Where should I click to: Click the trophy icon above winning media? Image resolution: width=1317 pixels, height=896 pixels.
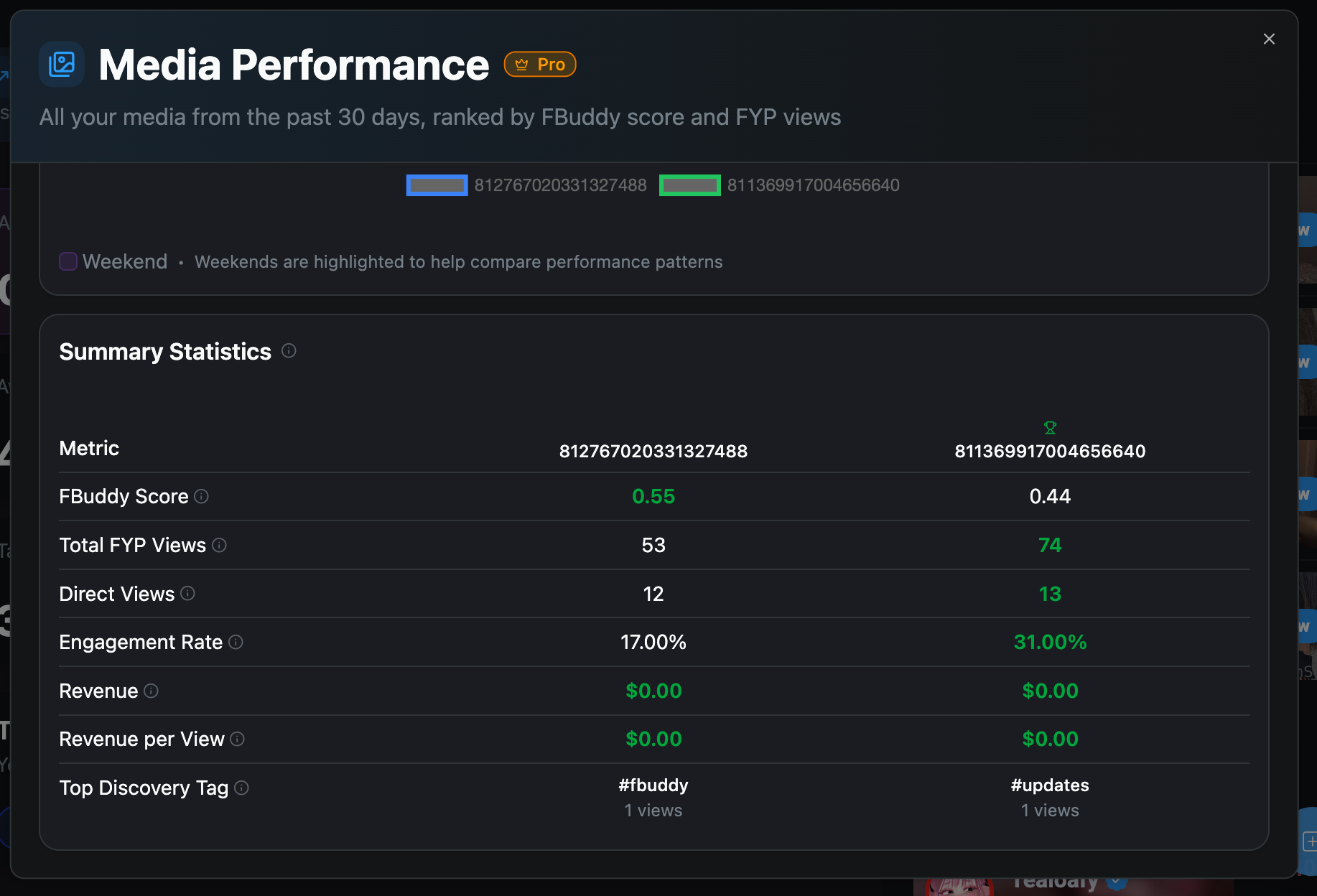pos(1050,428)
